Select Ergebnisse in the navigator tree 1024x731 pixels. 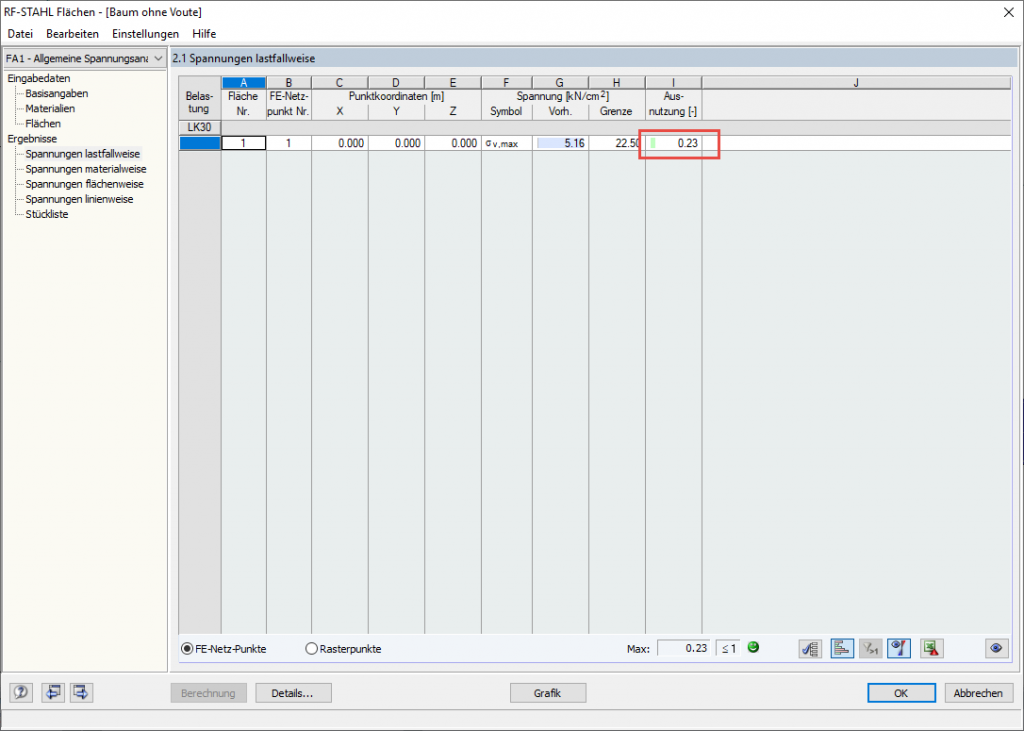point(32,138)
